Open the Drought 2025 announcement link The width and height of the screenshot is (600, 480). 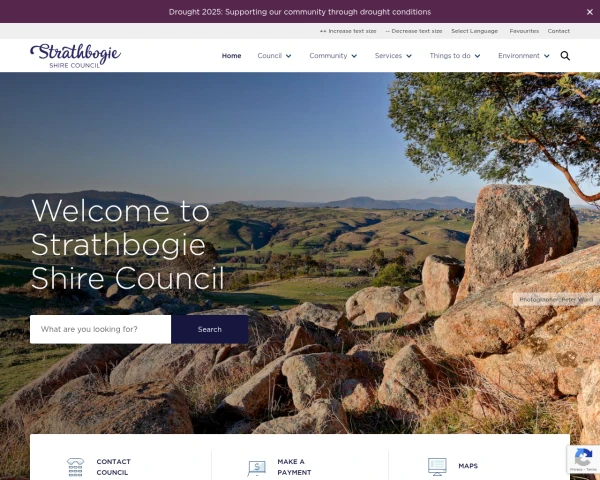tap(300, 12)
